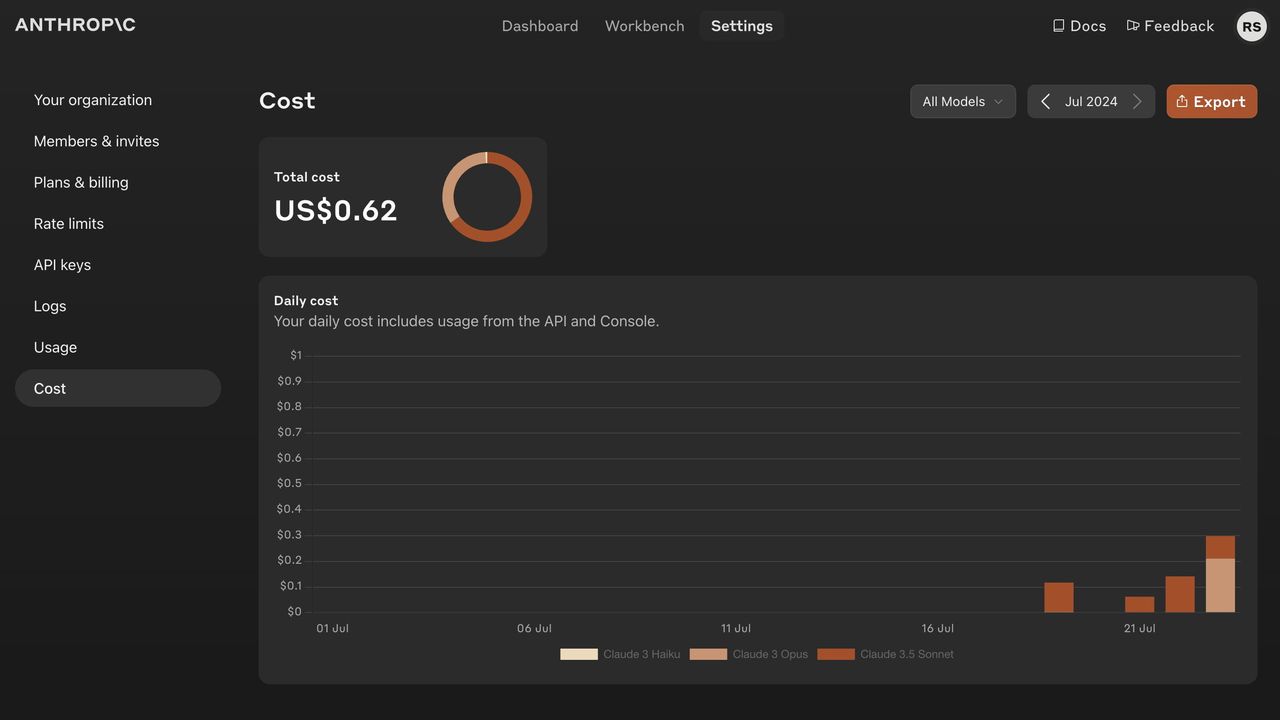Switch to the Workbench tab
The height and width of the screenshot is (720, 1280).
[x=644, y=26]
